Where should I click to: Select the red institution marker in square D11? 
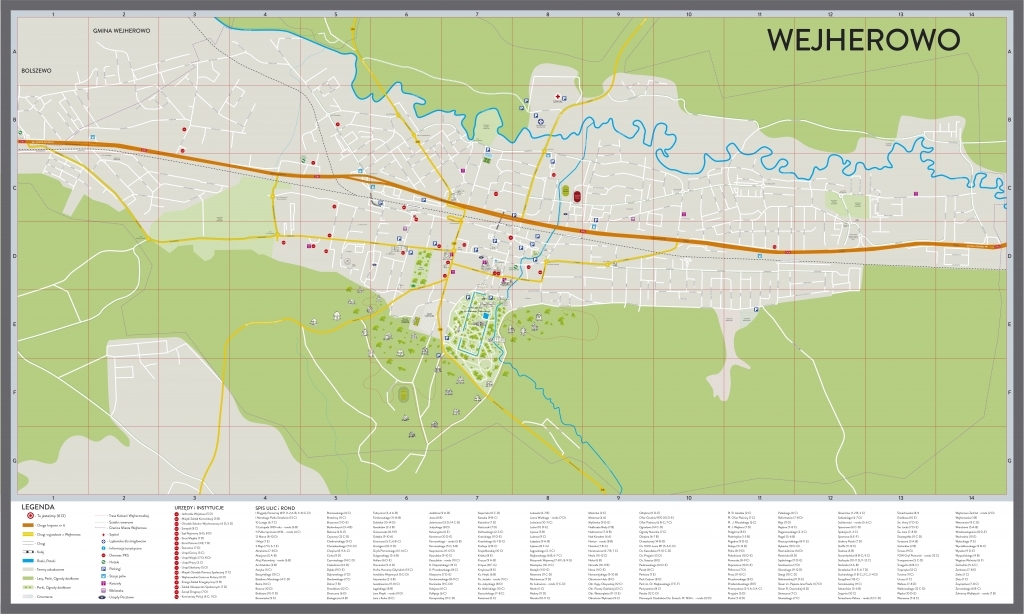pyautogui.click(x=775, y=248)
